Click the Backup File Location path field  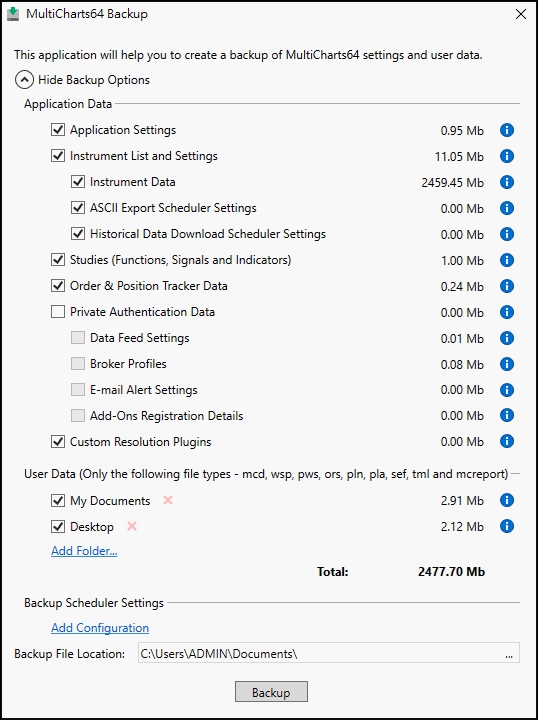329,653
